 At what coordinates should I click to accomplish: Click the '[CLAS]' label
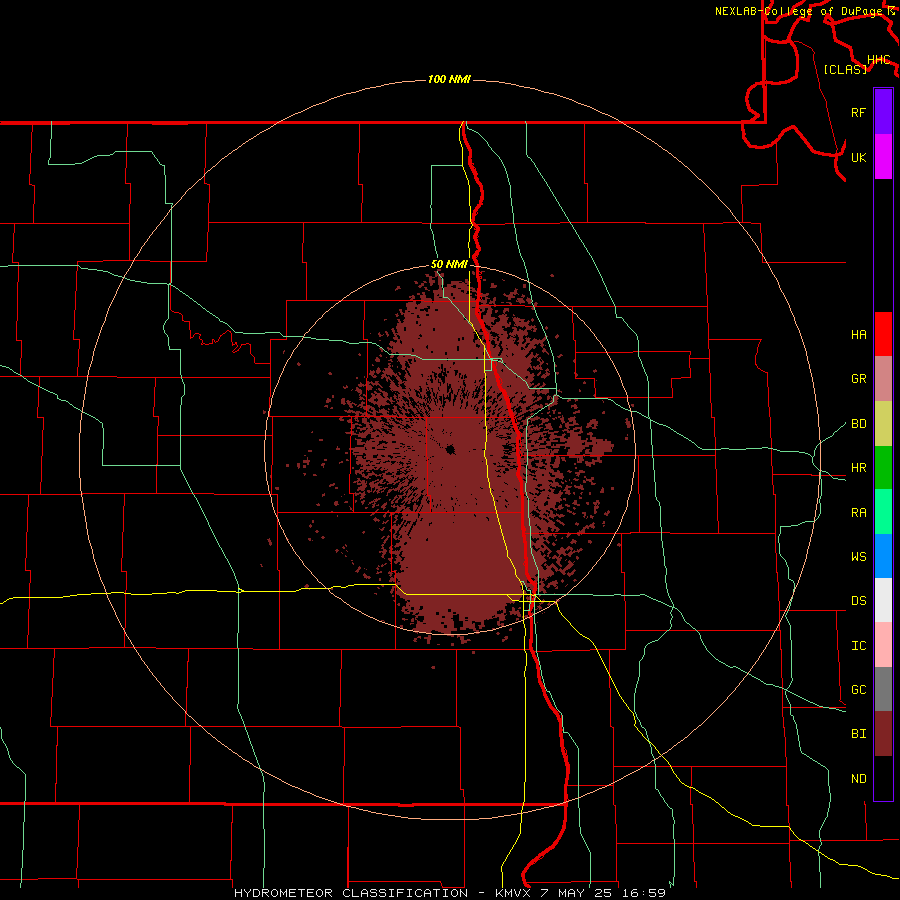click(x=845, y=69)
